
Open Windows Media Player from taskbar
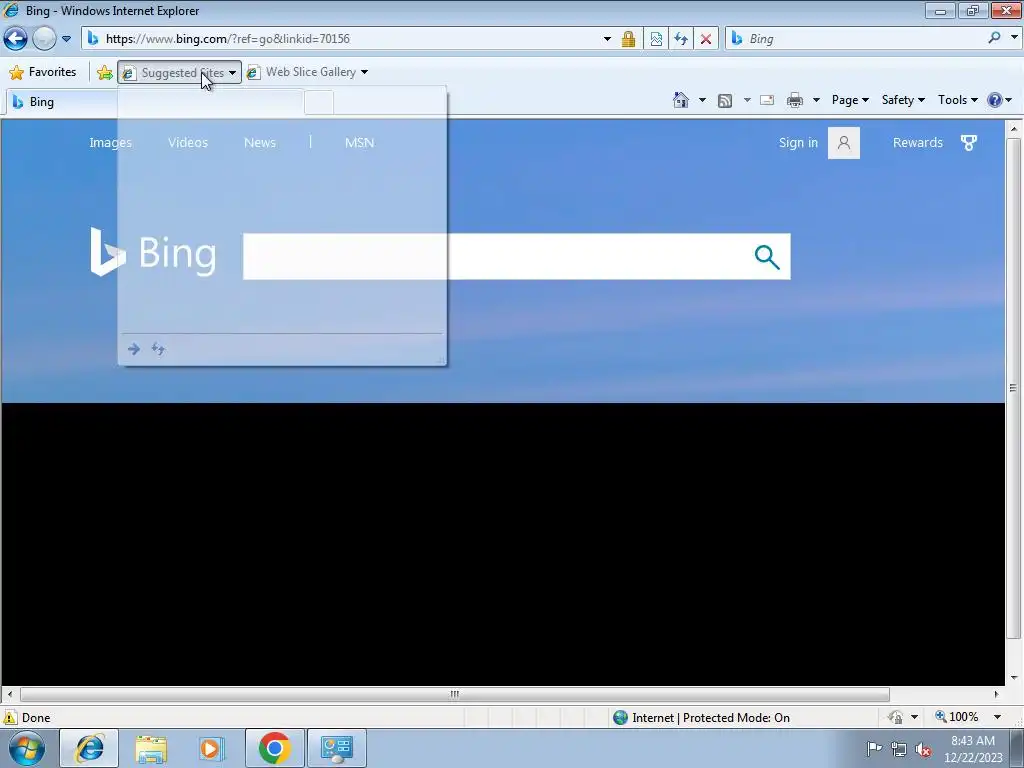[210, 748]
